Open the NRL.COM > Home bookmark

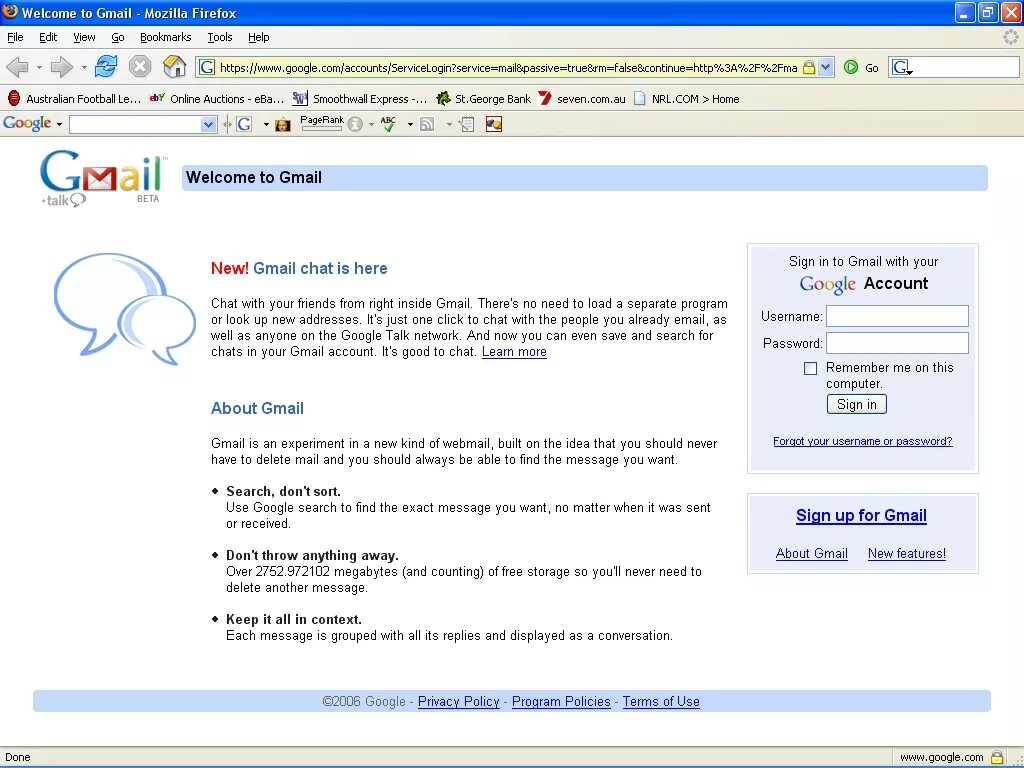point(686,99)
